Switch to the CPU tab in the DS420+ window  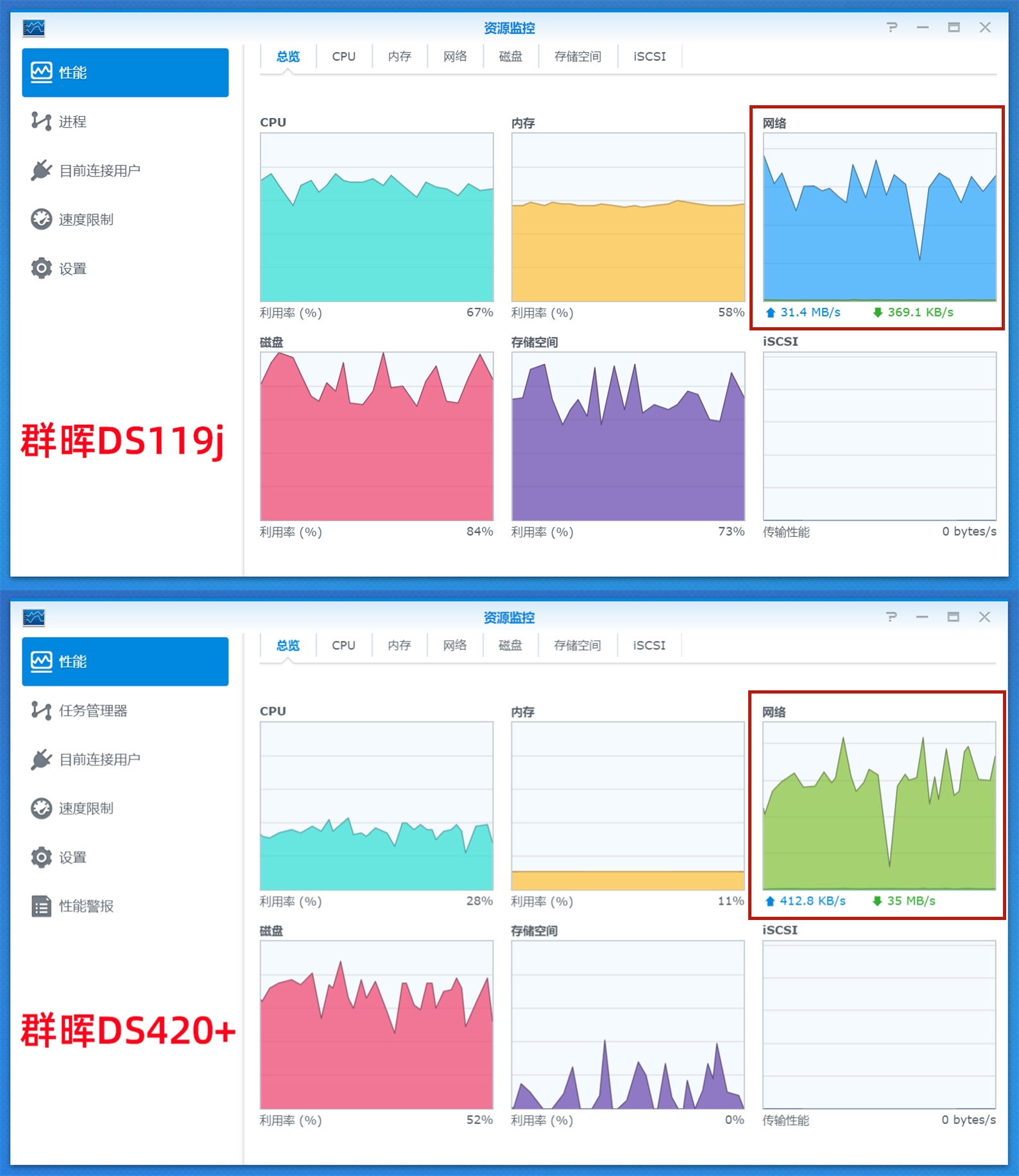point(343,645)
